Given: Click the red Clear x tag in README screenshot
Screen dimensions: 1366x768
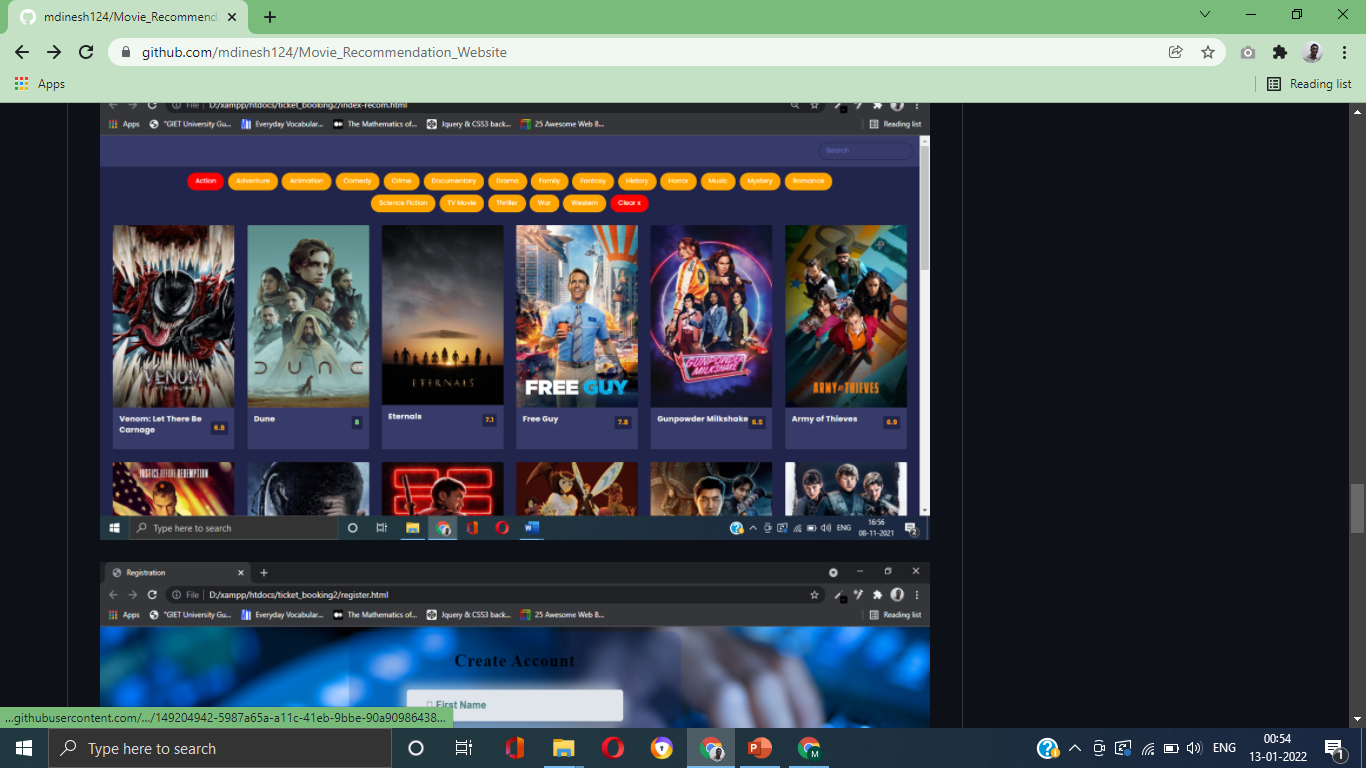Looking at the screenshot, I should pyautogui.click(x=629, y=203).
